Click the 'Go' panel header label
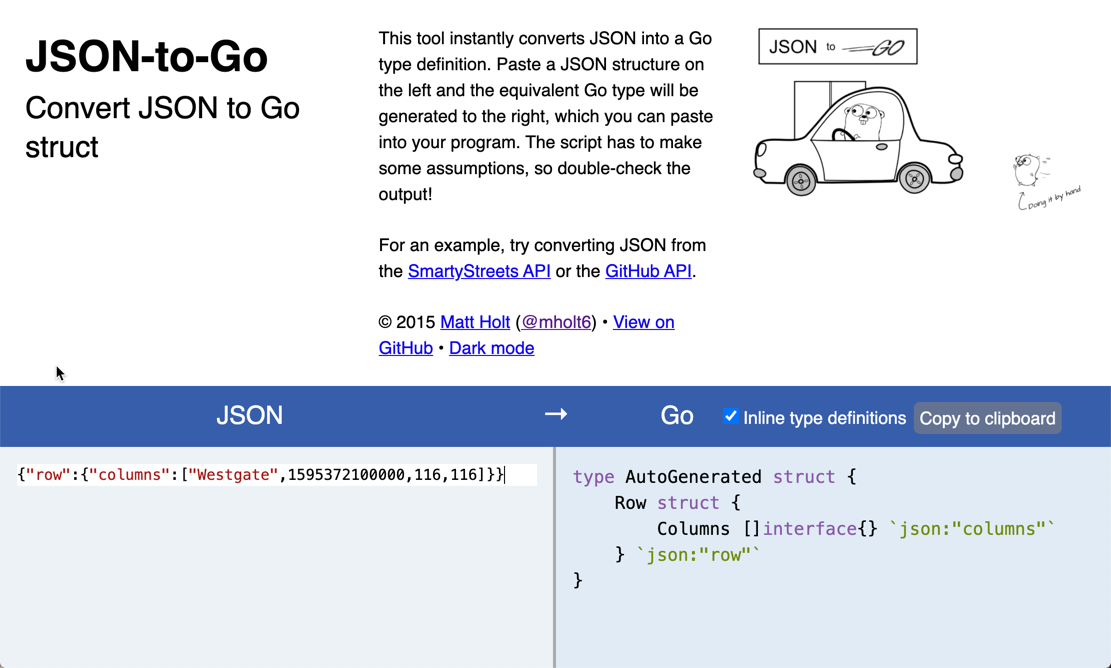 tap(676, 414)
